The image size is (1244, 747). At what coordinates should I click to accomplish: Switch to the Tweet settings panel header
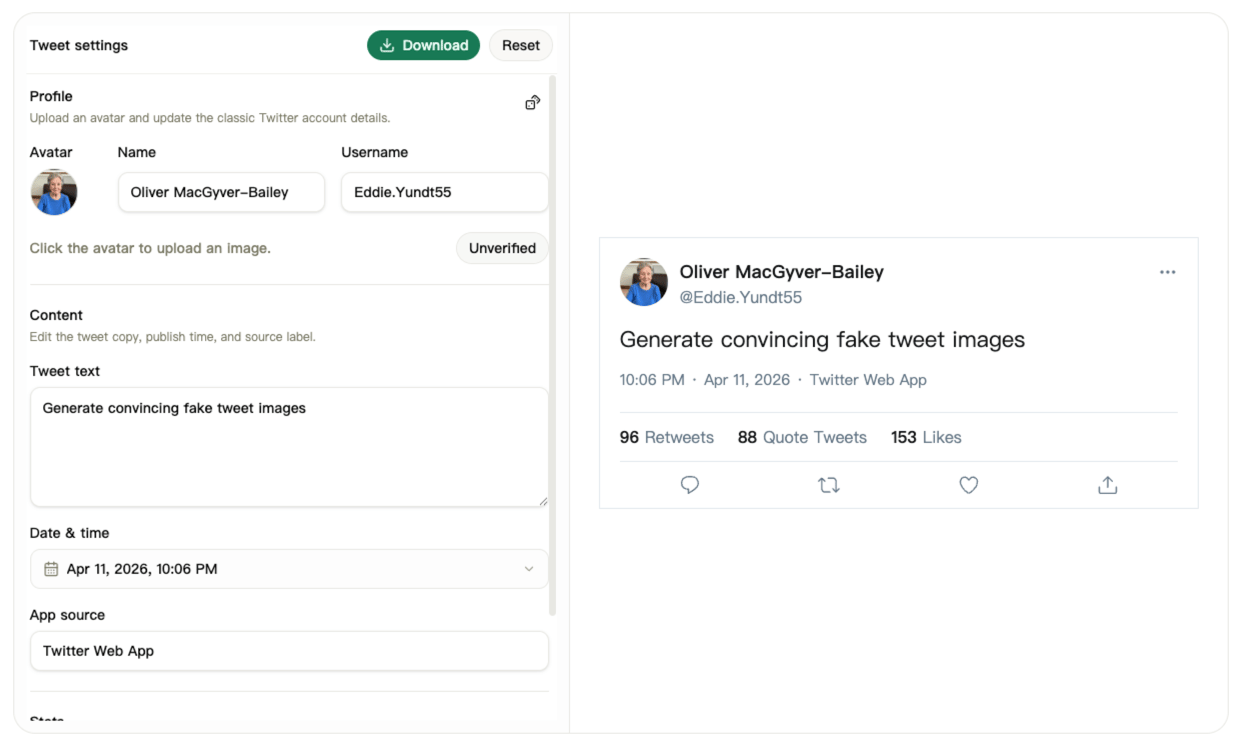(79, 45)
